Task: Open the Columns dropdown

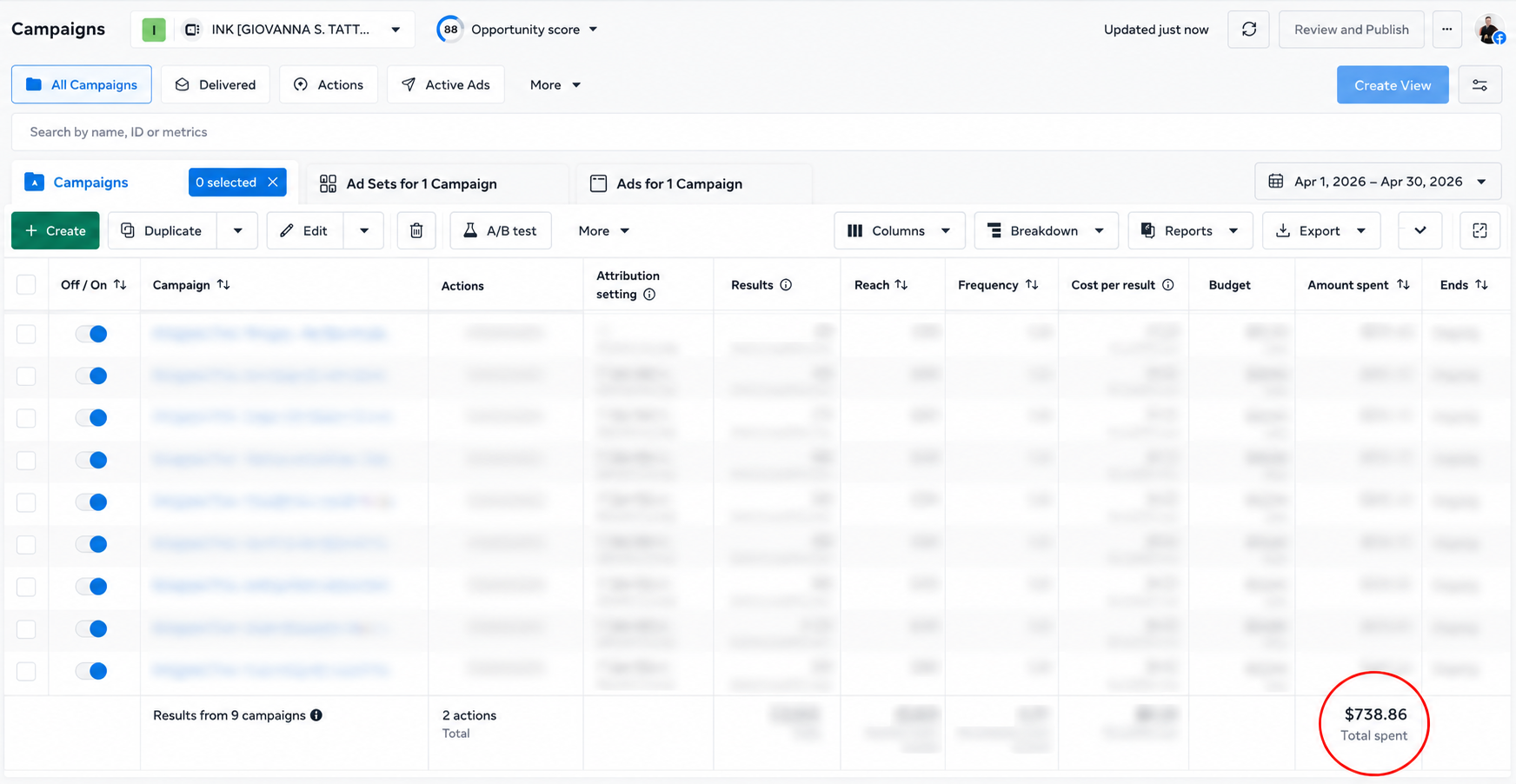Action: pyautogui.click(x=899, y=230)
